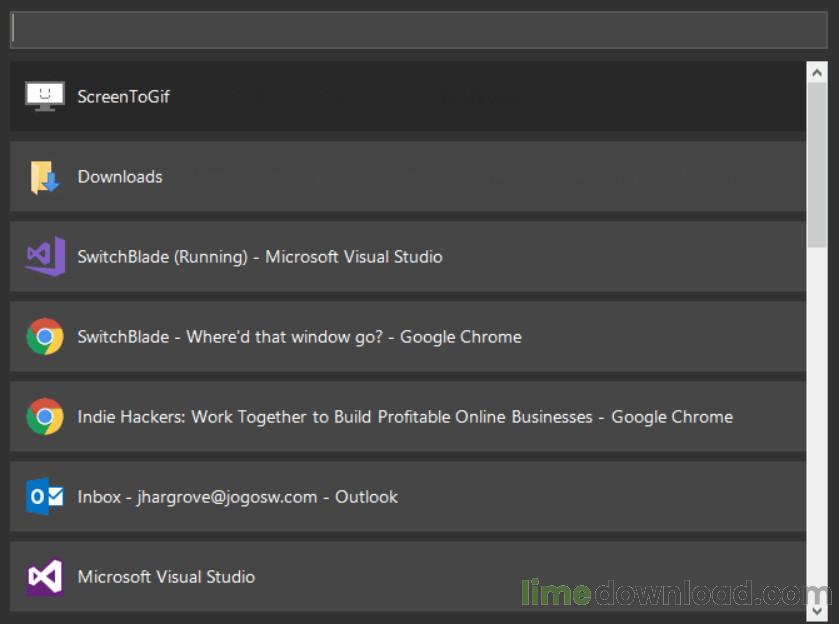Focus the search text box at top

[419, 31]
